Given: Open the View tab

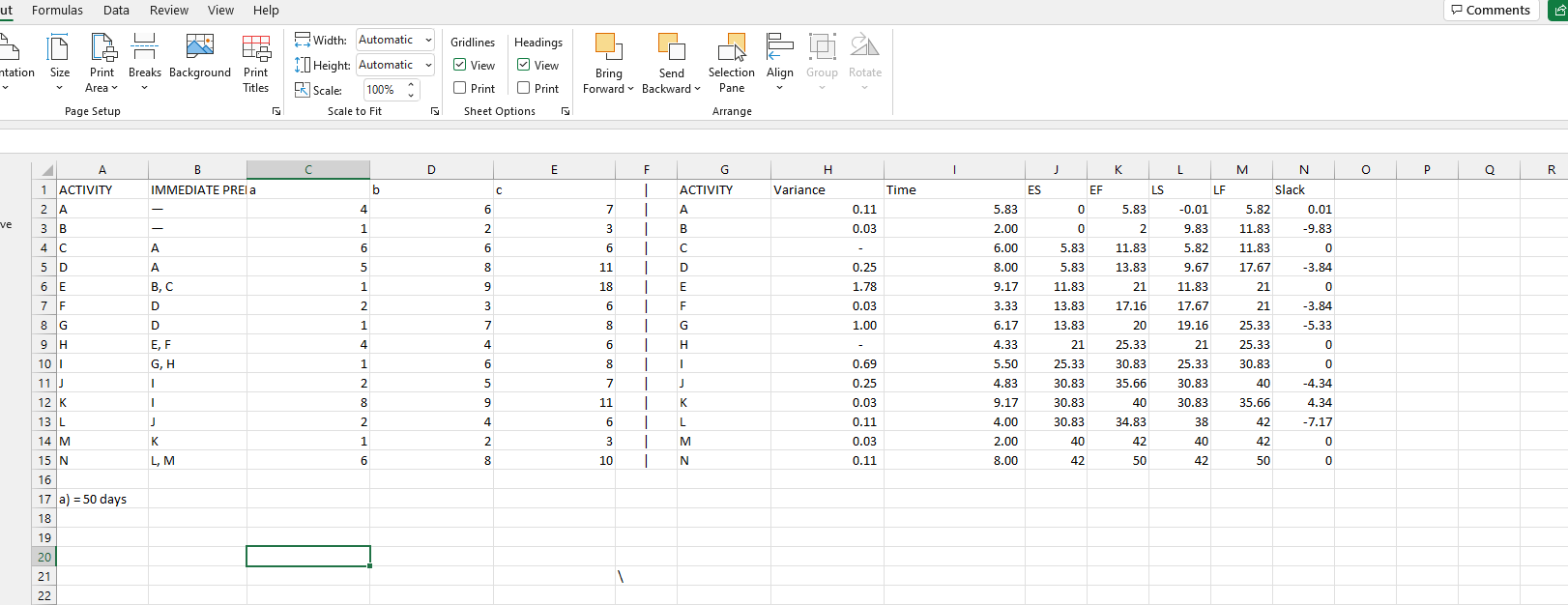Looking at the screenshot, I should [220, 10].
